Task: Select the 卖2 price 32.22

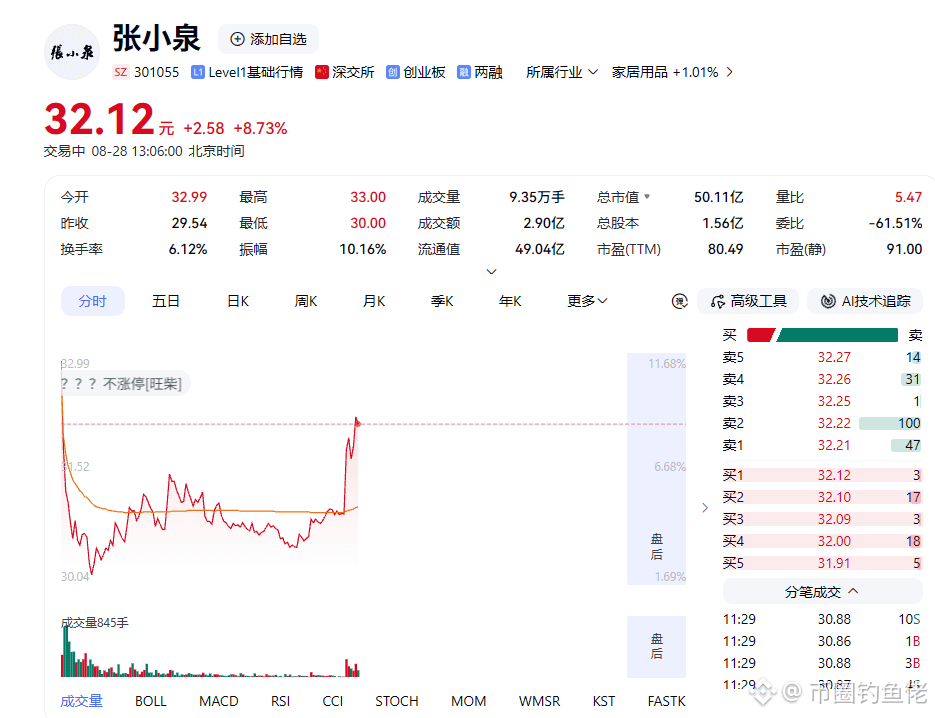Action: click(x=834, y=423)
